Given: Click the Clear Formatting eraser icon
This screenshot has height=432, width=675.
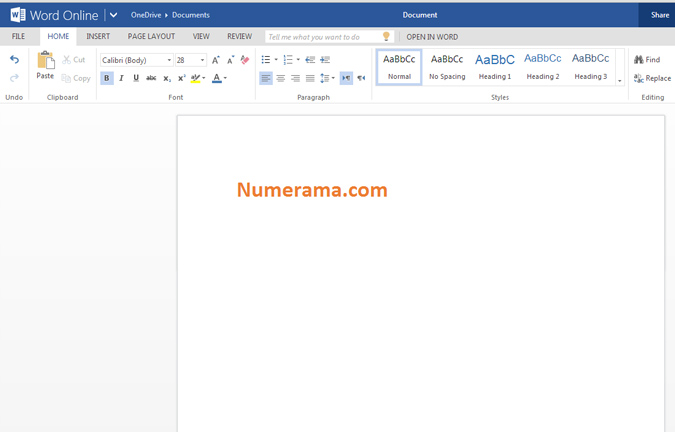Looking at the screenshot, I should [245, 60].
